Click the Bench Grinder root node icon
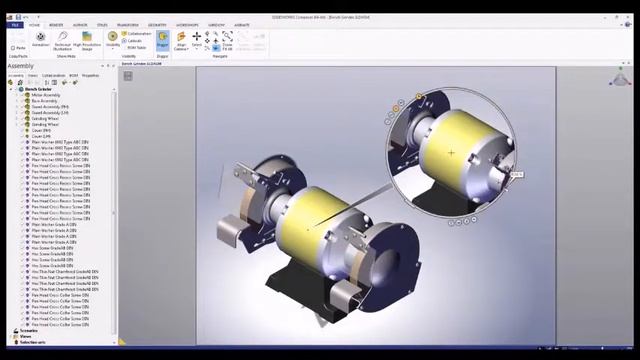 21,89
